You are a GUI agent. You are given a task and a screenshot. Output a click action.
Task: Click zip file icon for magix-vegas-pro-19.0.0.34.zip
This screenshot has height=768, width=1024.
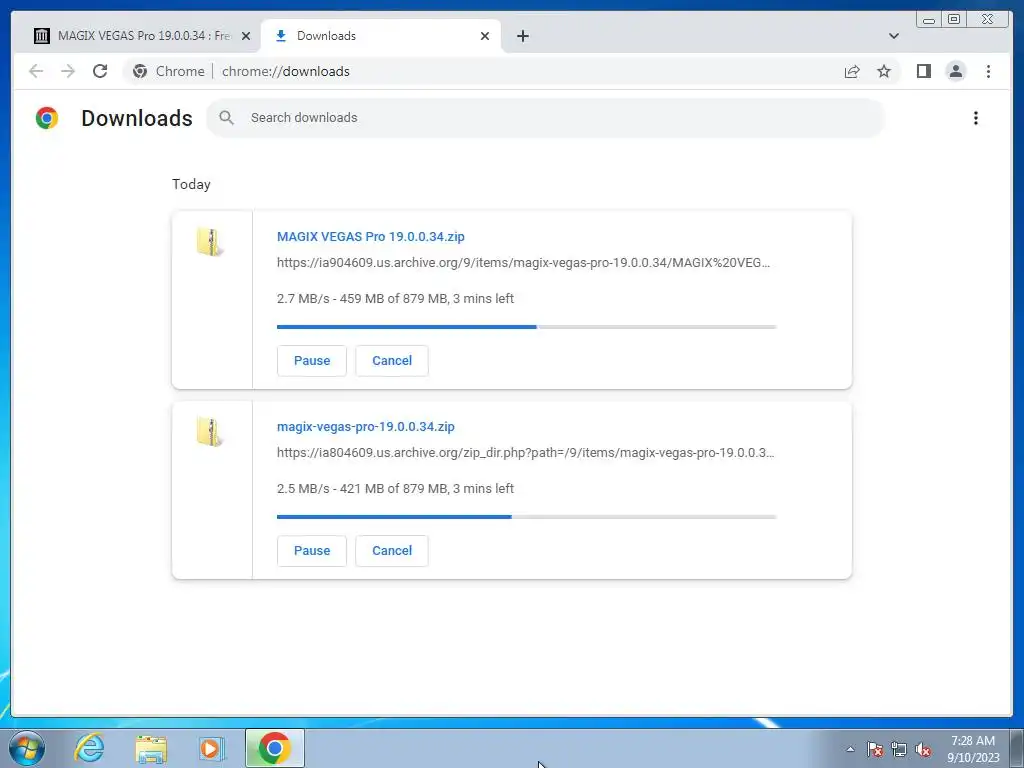(209, 432)
